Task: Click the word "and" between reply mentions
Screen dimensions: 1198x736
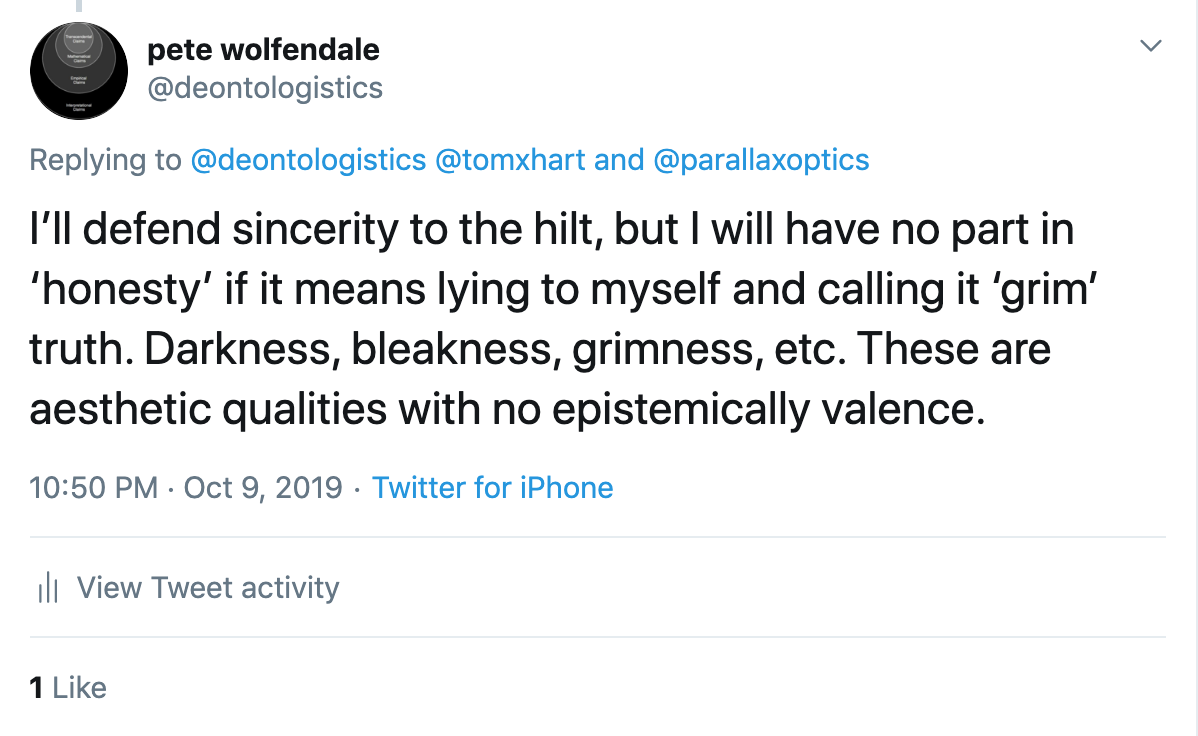Action: pyautogui.click(x=619, y=160)
